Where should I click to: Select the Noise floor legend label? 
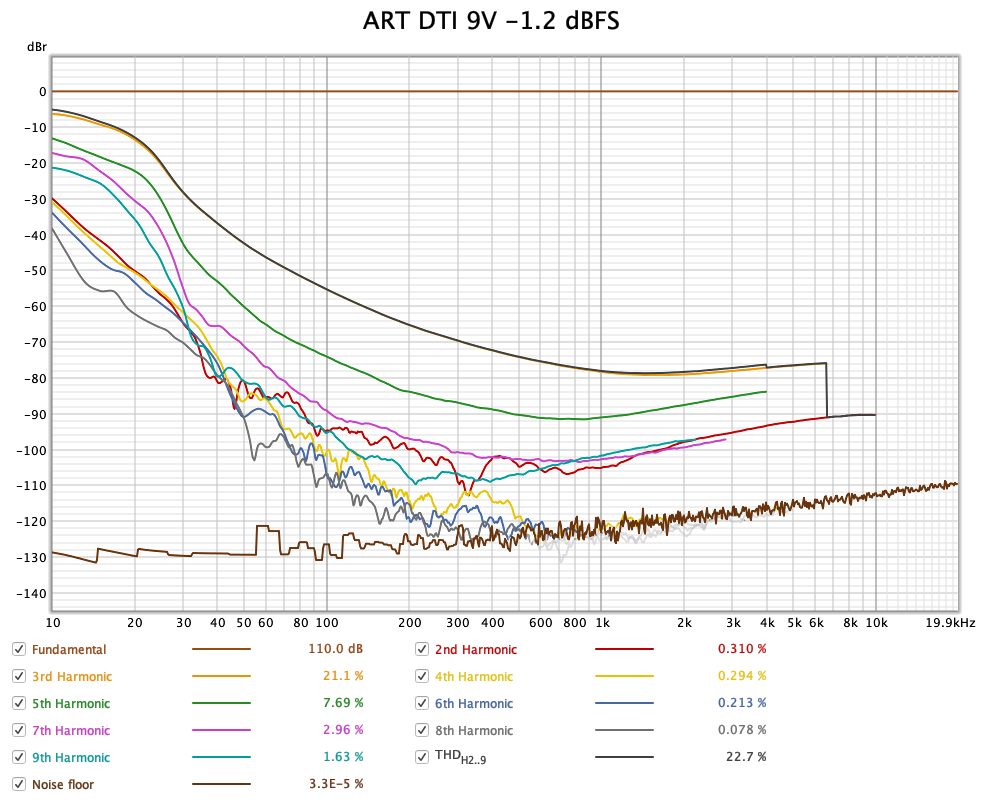tap(63, 784)
